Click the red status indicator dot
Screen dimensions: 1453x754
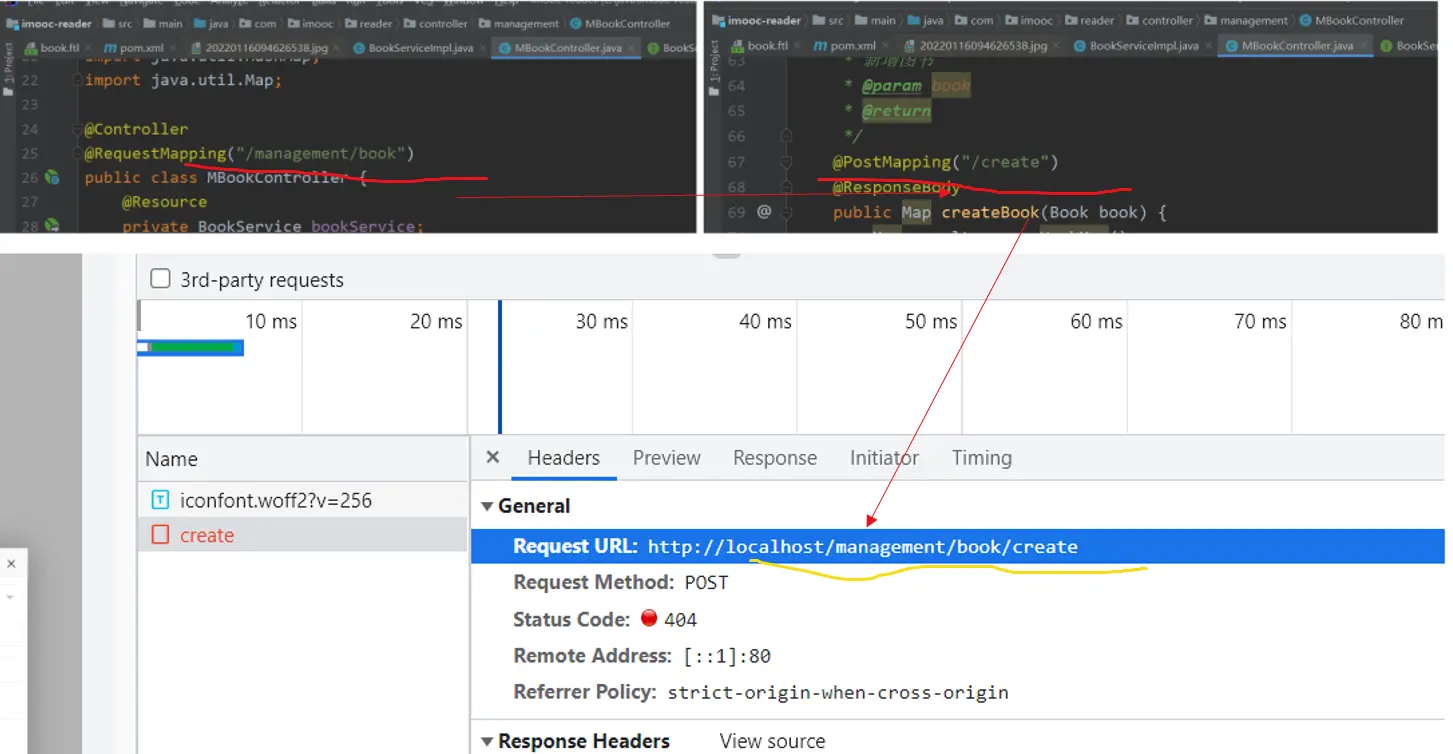point(649,618)
